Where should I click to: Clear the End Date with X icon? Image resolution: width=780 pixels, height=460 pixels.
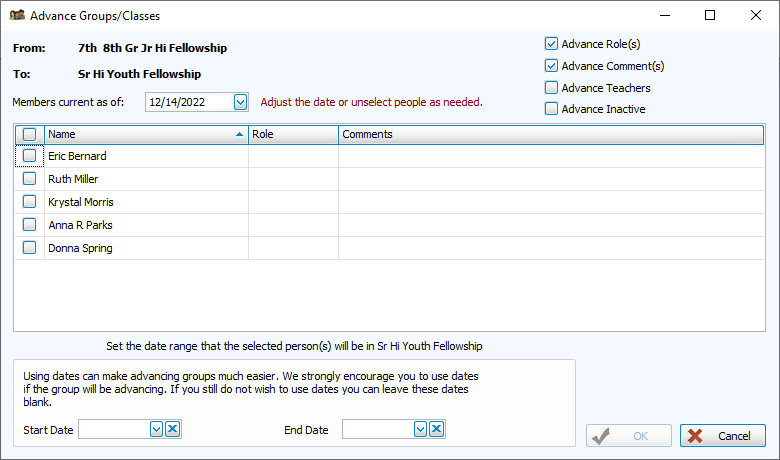click(x=436, y=429)
